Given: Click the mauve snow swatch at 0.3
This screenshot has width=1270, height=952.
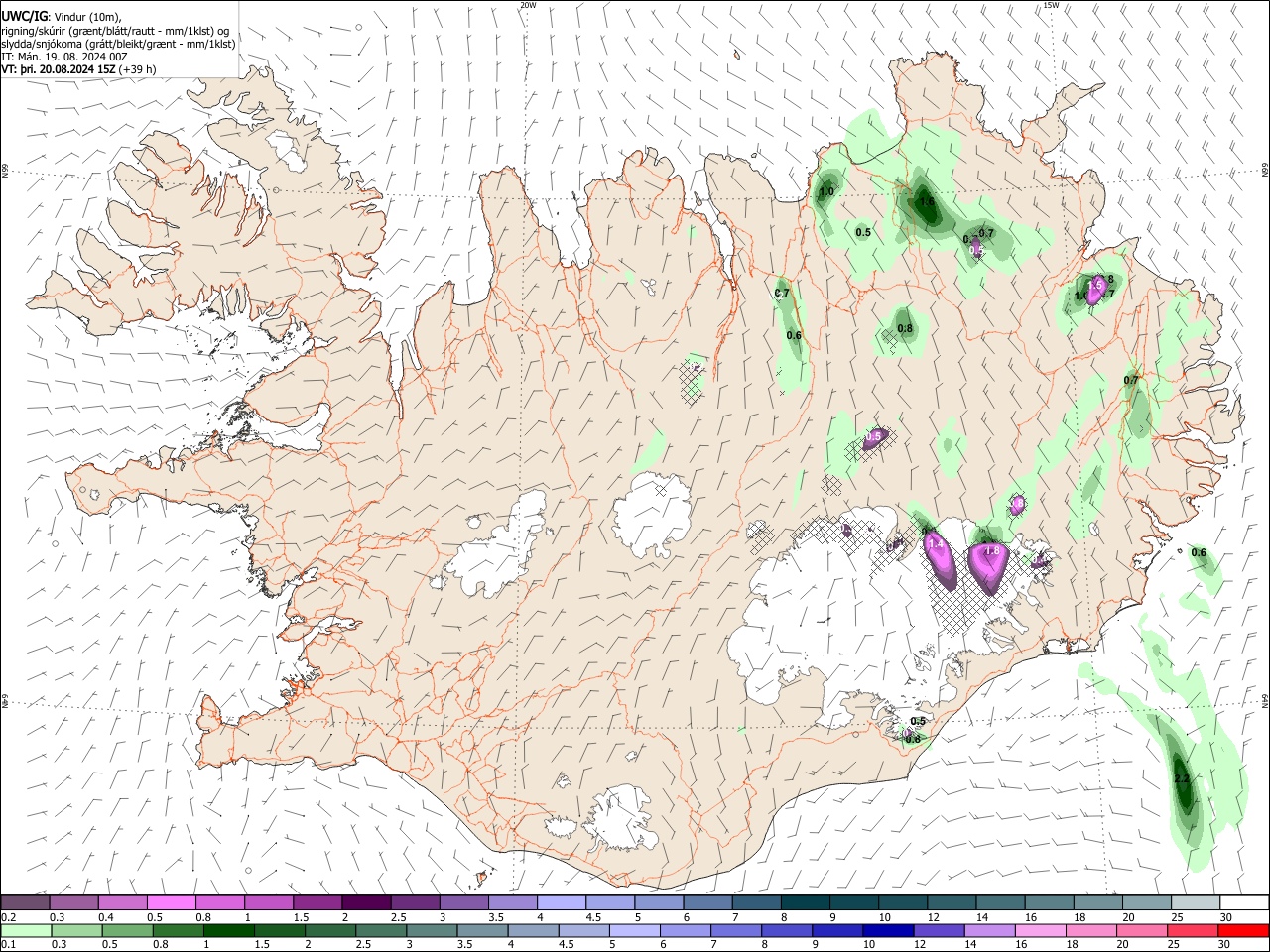Looking at the screenshot, I should (x=74, y=903).
